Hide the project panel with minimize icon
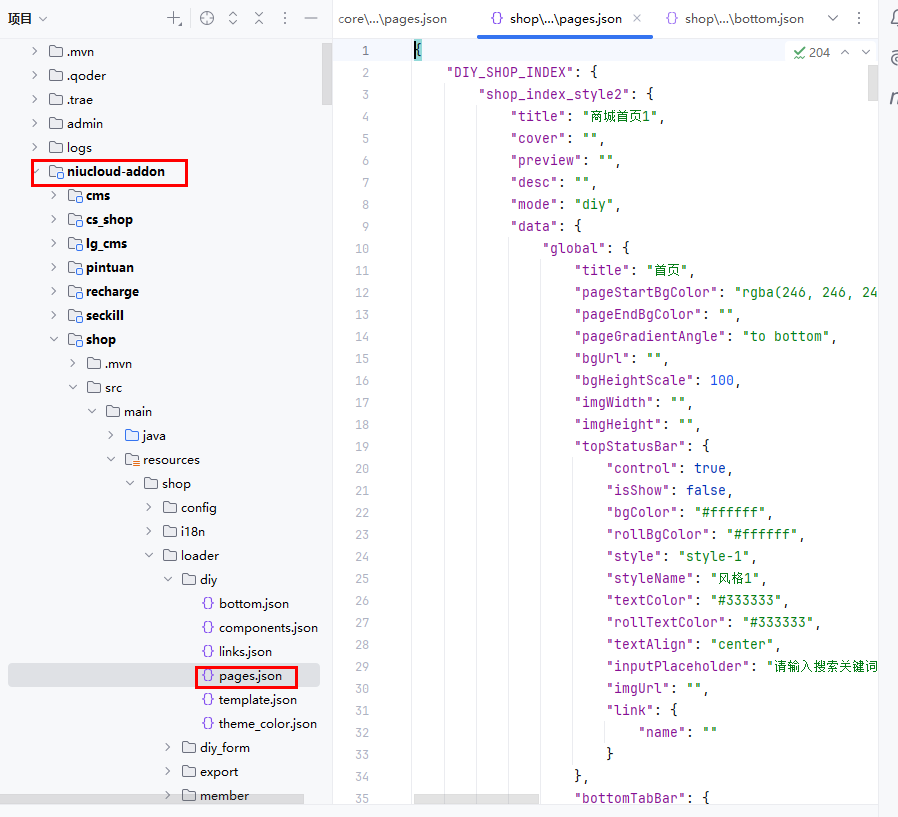The image size is (898, 817). point(311,18)
